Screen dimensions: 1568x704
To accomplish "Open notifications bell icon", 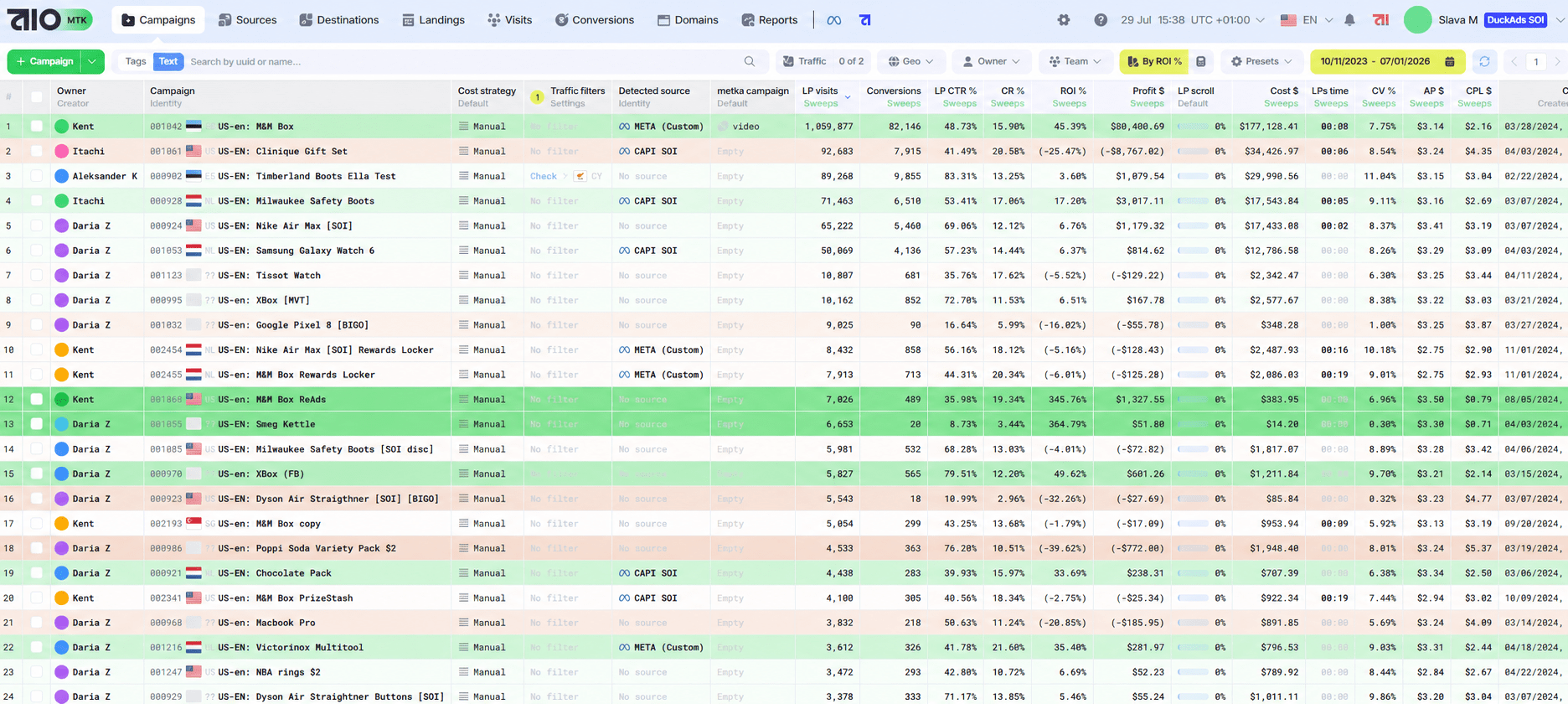I will pos(1349,20).
